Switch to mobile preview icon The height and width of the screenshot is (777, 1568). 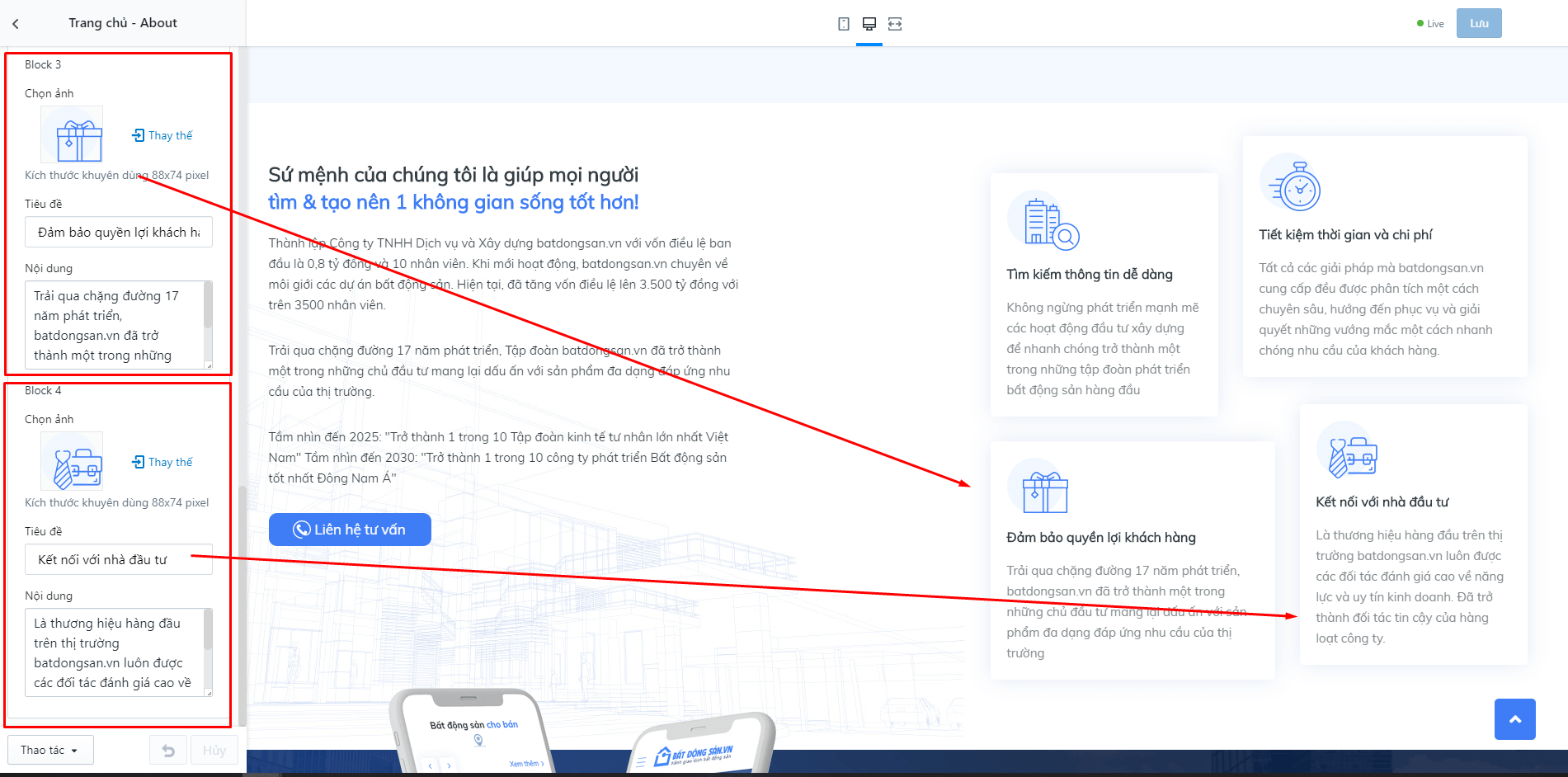click(844, 24)
